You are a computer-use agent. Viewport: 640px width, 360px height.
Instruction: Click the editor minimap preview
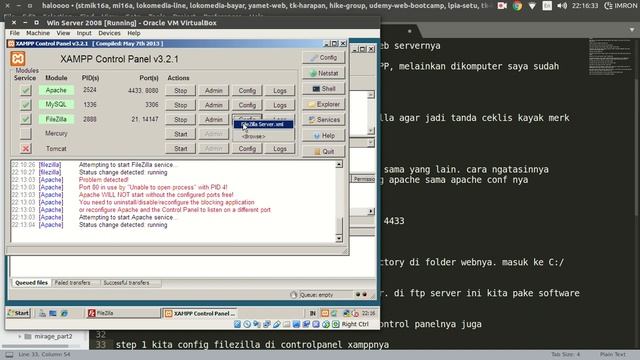[x=609, y=57]
